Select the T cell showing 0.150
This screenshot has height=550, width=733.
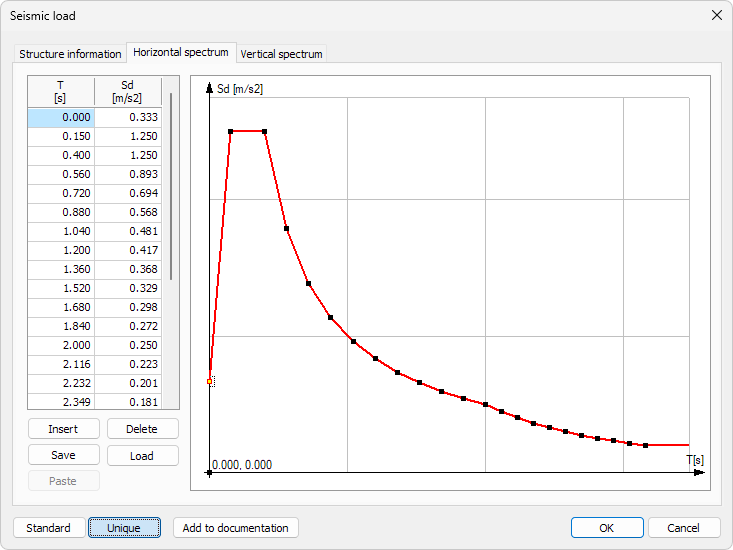coord(61,136)
